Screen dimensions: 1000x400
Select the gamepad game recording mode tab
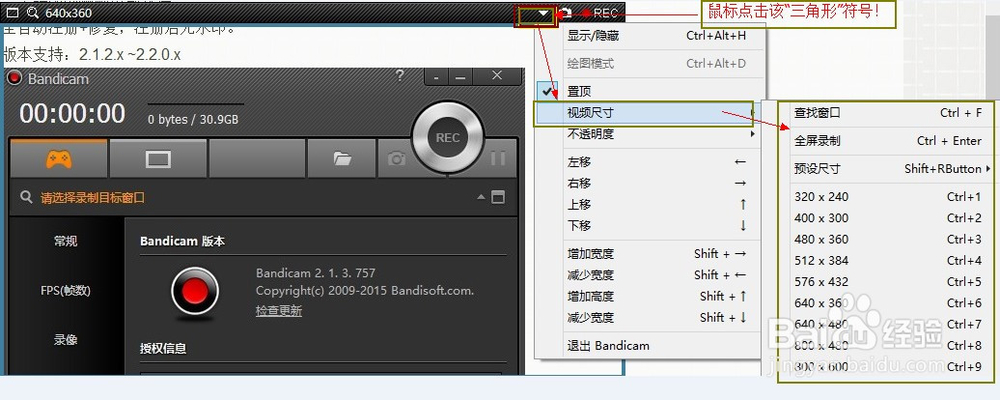[x=59, y=159]
